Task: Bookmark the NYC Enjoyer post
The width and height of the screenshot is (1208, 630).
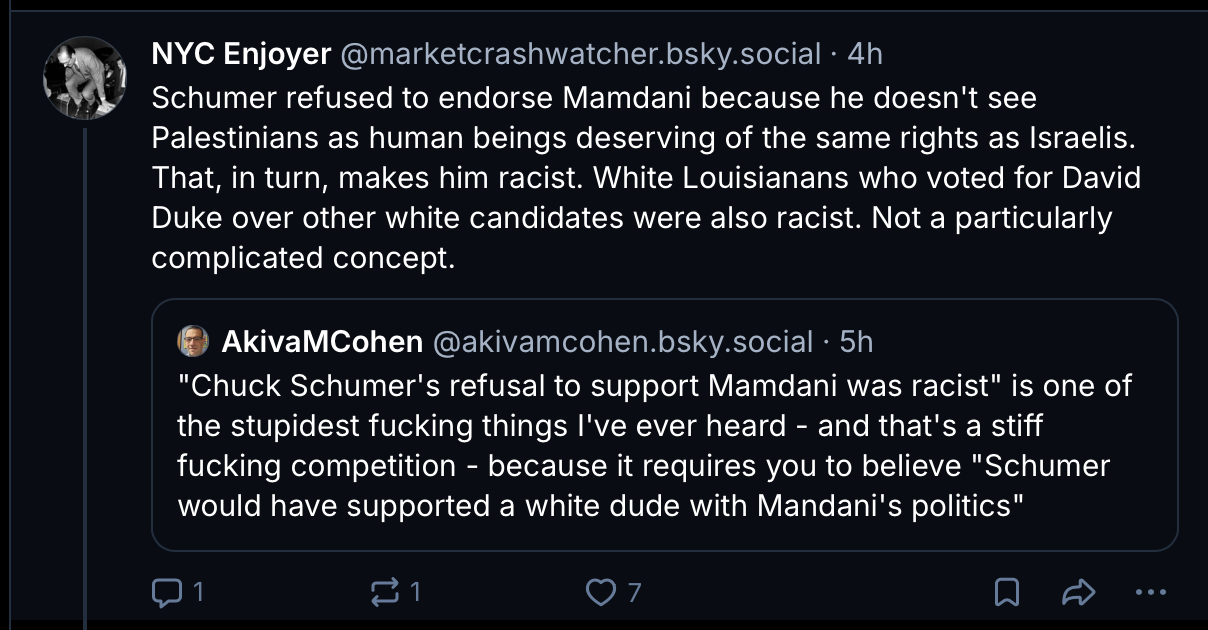Action: [x=1007, y=593]
